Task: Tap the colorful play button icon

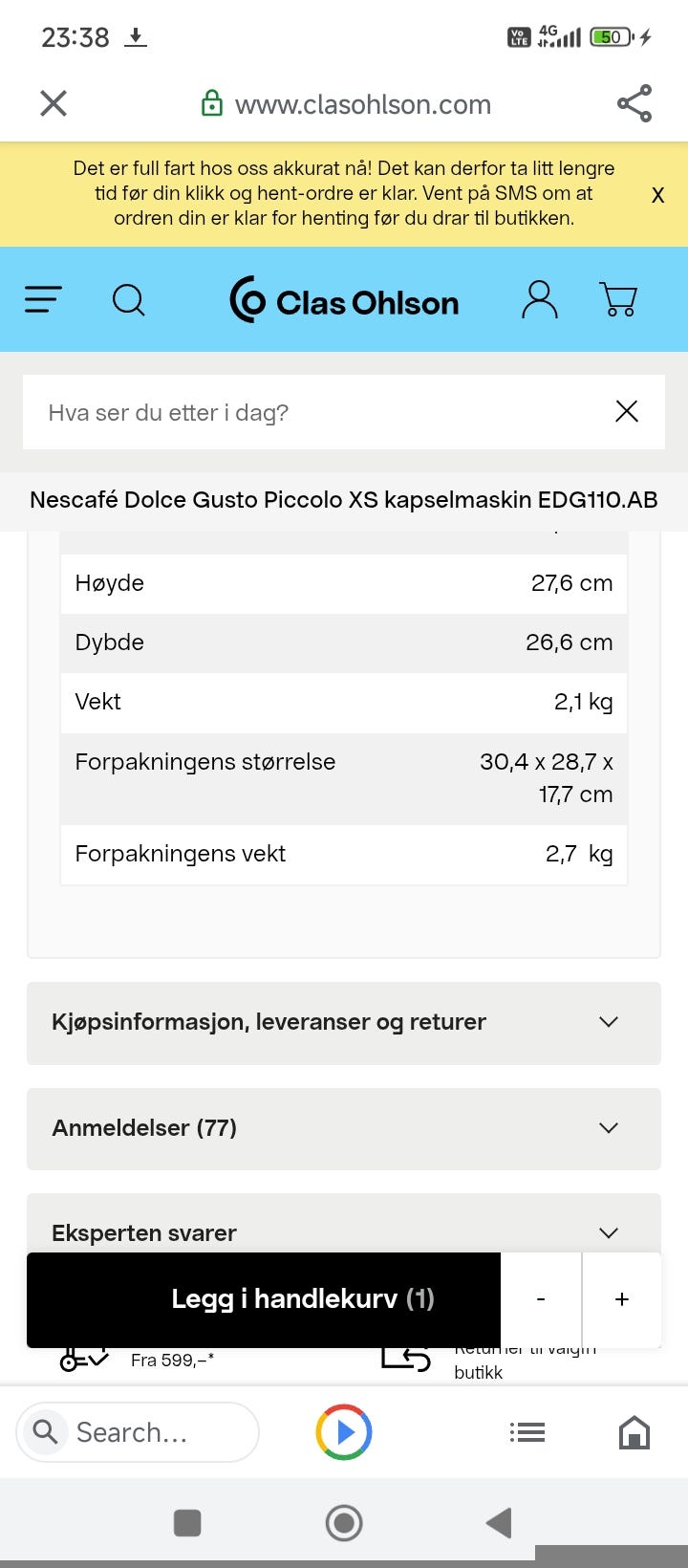Action: pos(344,1432)
